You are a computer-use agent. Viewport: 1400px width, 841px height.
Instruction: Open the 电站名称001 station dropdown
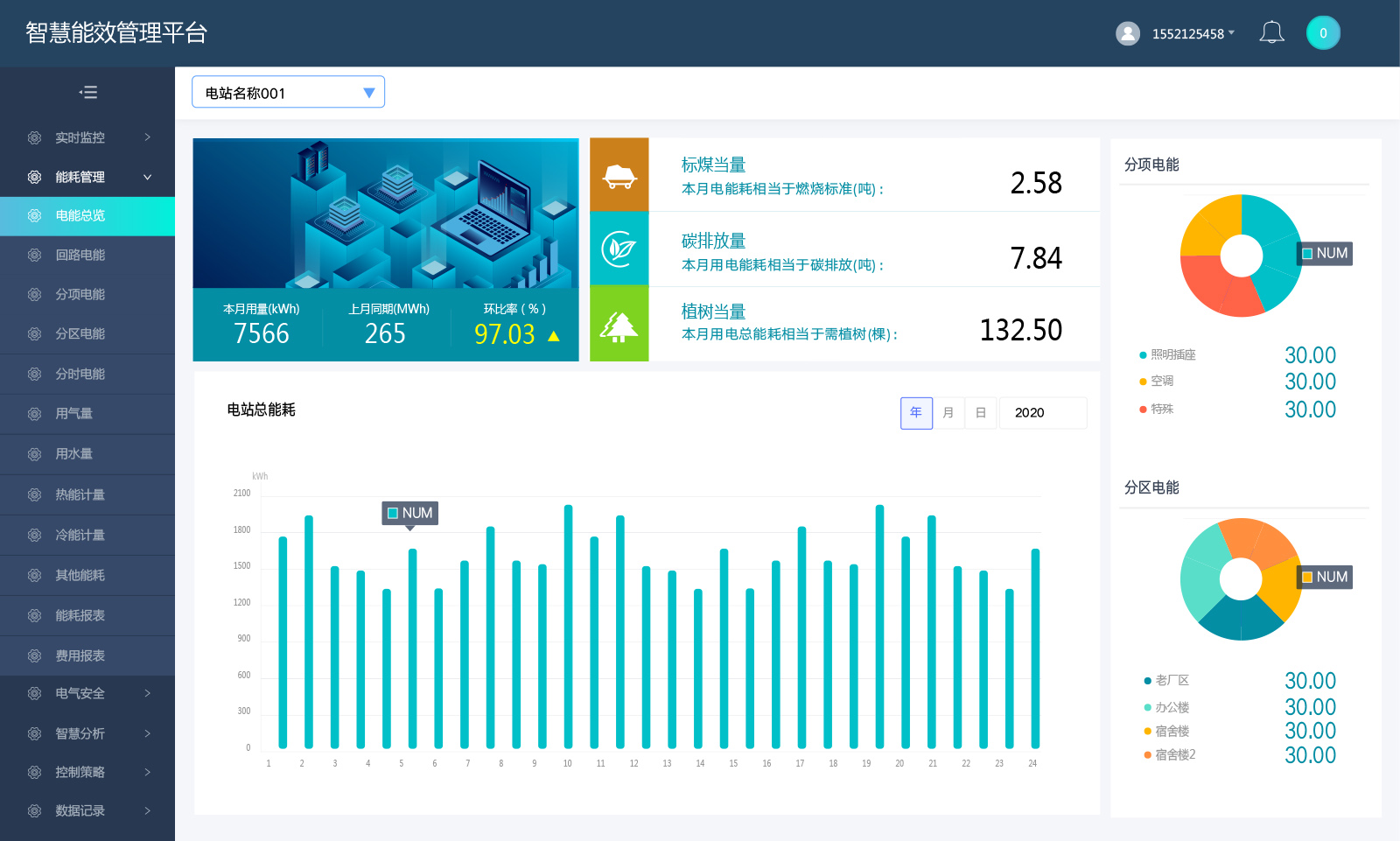coord(288,93)
